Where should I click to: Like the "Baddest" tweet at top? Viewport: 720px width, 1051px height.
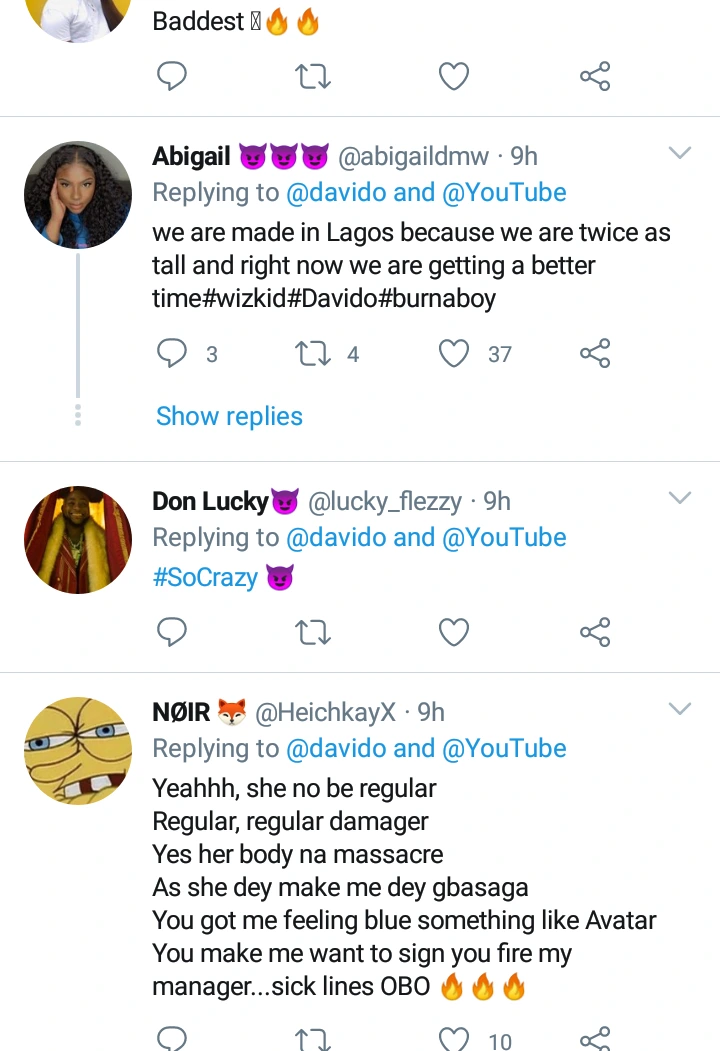455,76
